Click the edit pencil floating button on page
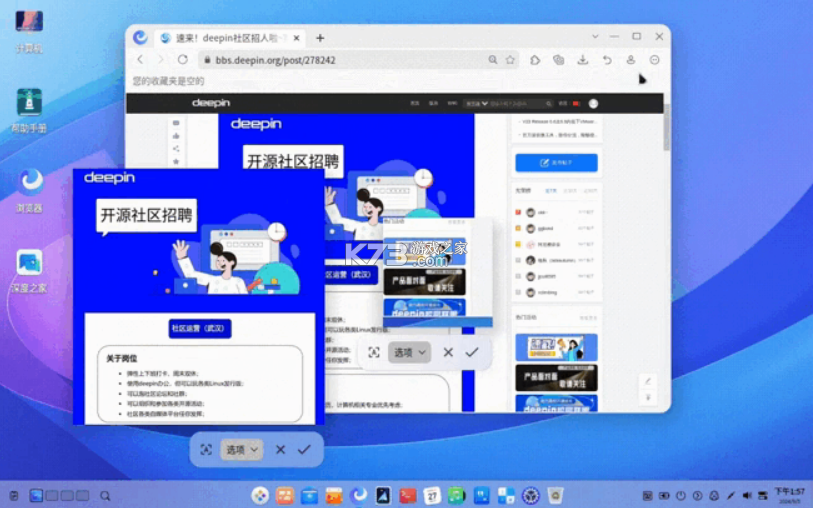This screenshot has width=813, height=508. [x=648, y=382]
